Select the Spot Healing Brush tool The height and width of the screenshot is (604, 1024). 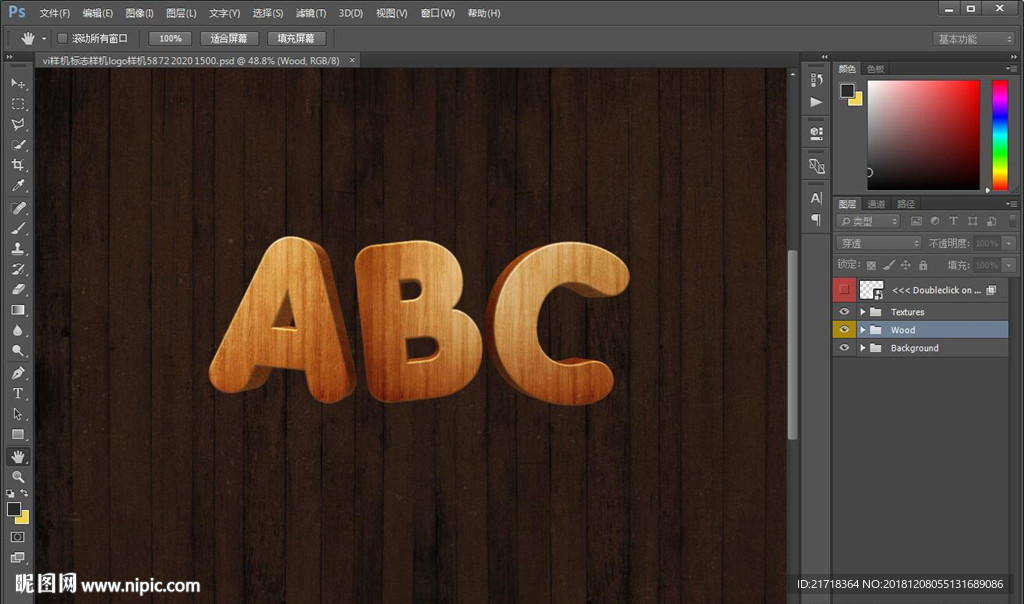[18, 208]
